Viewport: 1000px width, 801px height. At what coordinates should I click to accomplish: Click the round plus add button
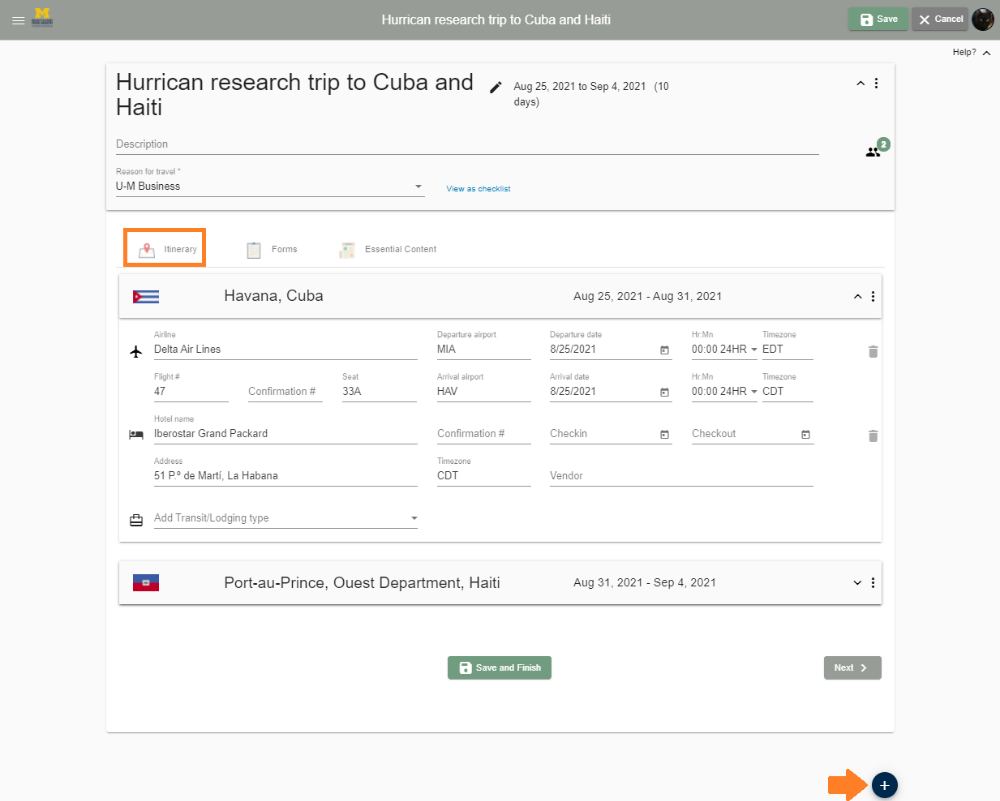click(884, 785)
